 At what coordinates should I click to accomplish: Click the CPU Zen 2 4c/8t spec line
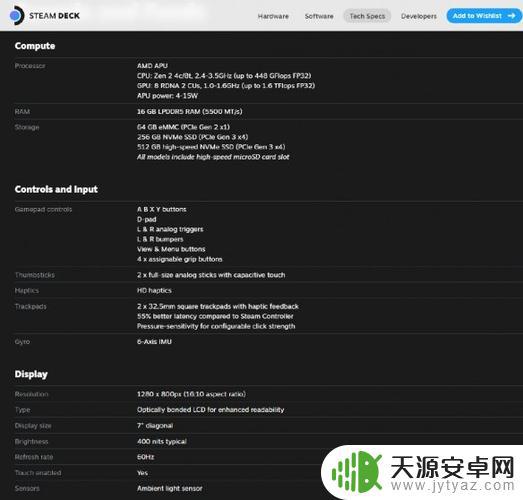224,76
